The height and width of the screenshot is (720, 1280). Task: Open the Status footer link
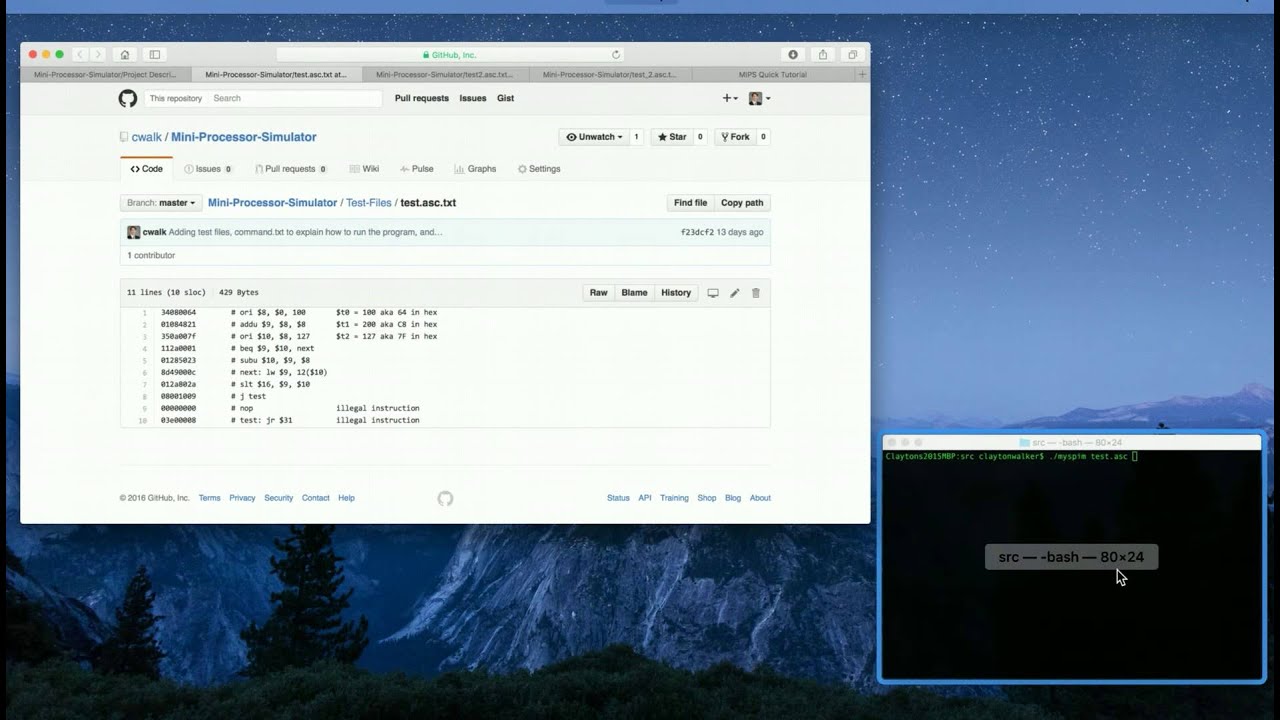618,498
